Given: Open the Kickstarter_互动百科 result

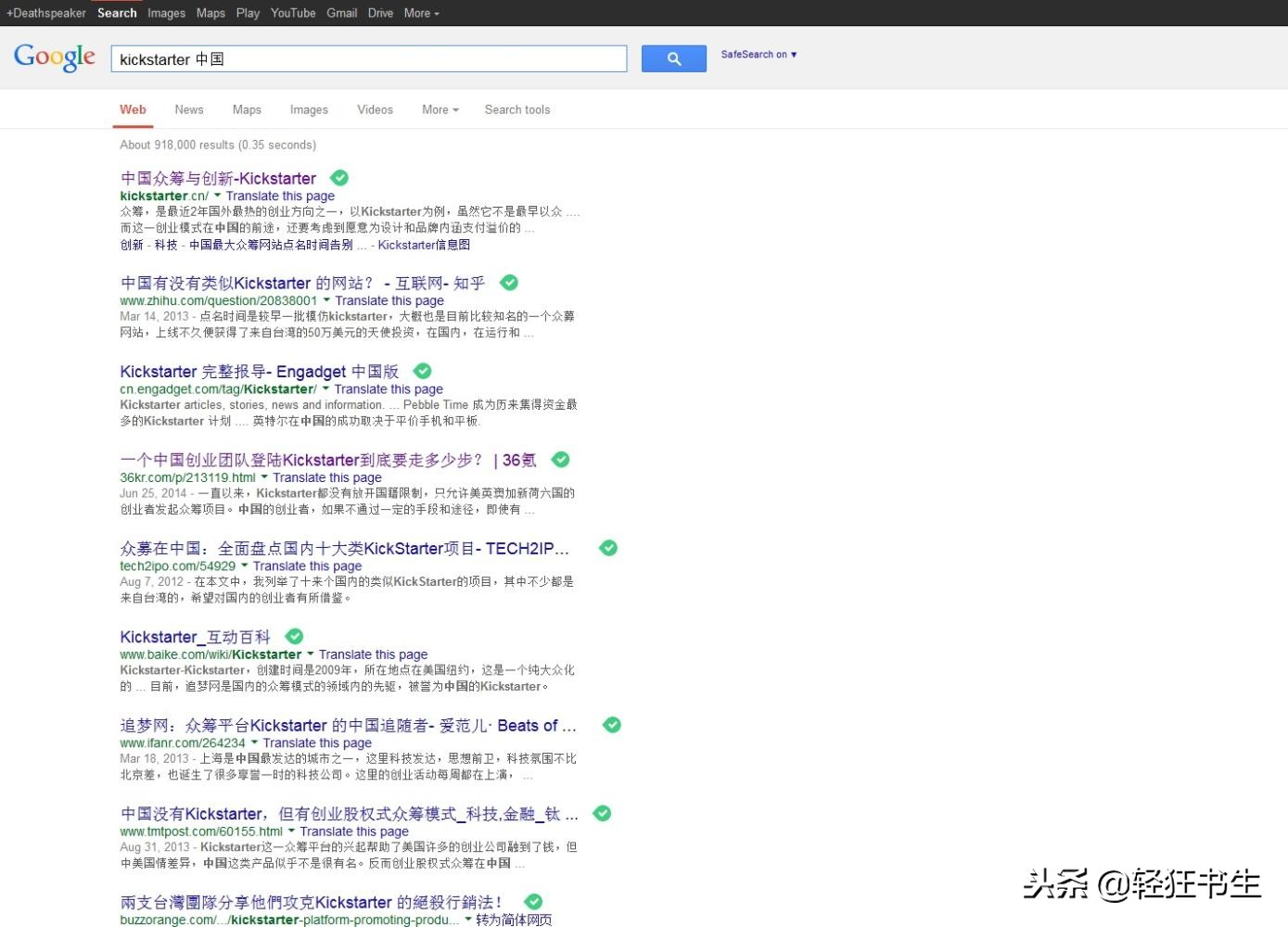Looking at the screenshot, I should 194,637.
